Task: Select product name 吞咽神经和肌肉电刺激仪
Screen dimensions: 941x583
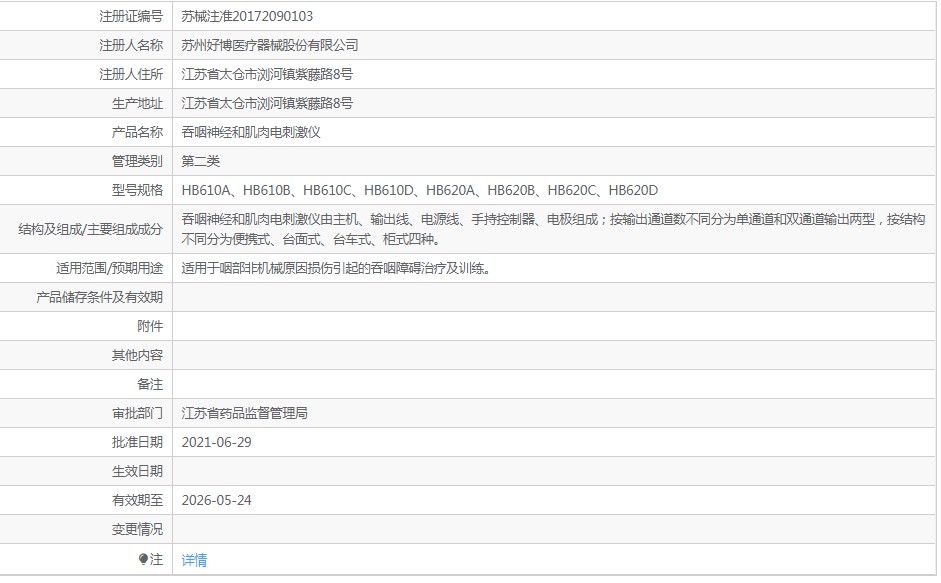Action: coord(251,132)
